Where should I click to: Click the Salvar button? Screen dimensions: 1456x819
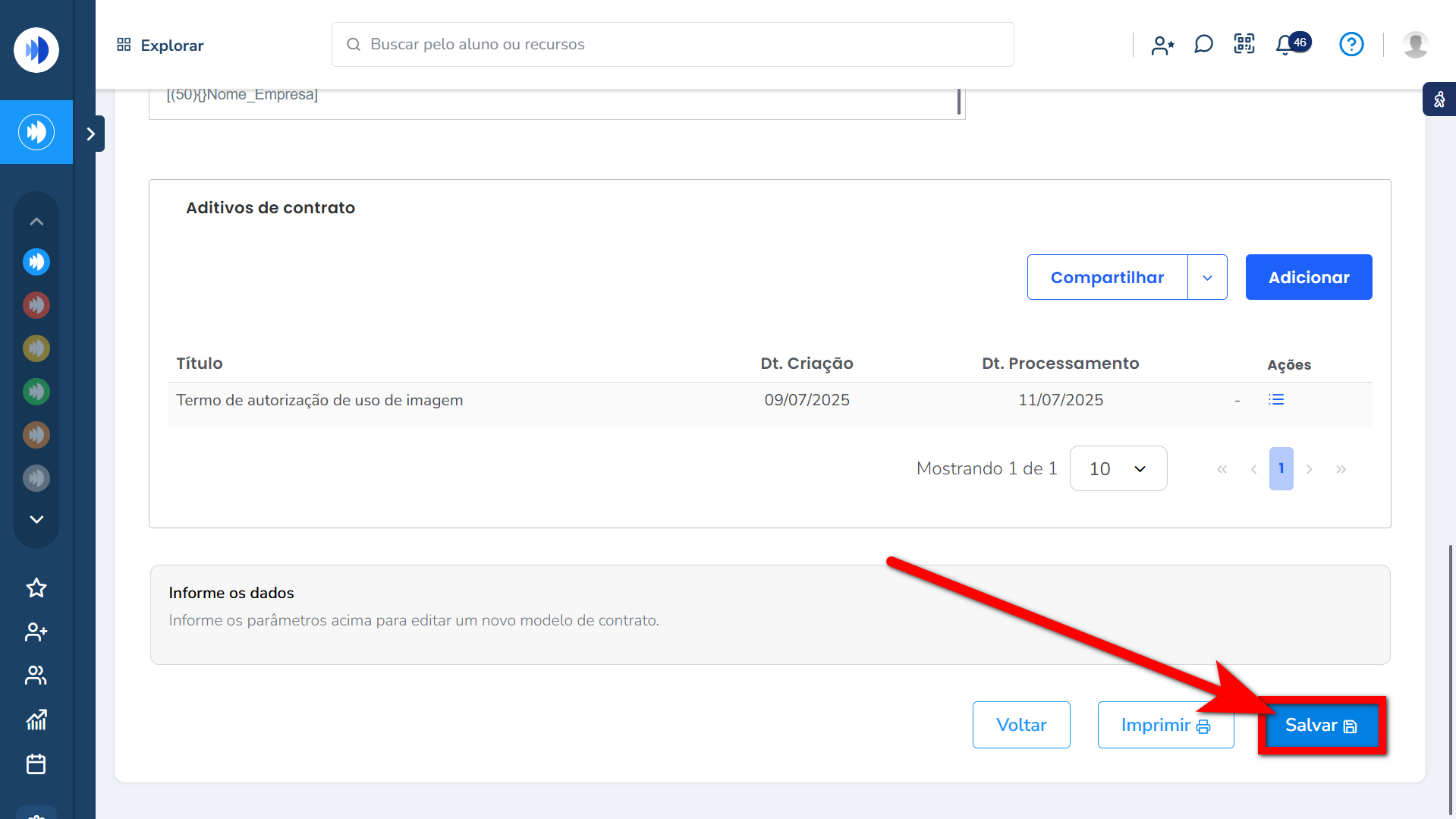pyautogui.click(x=1321, y=726)
